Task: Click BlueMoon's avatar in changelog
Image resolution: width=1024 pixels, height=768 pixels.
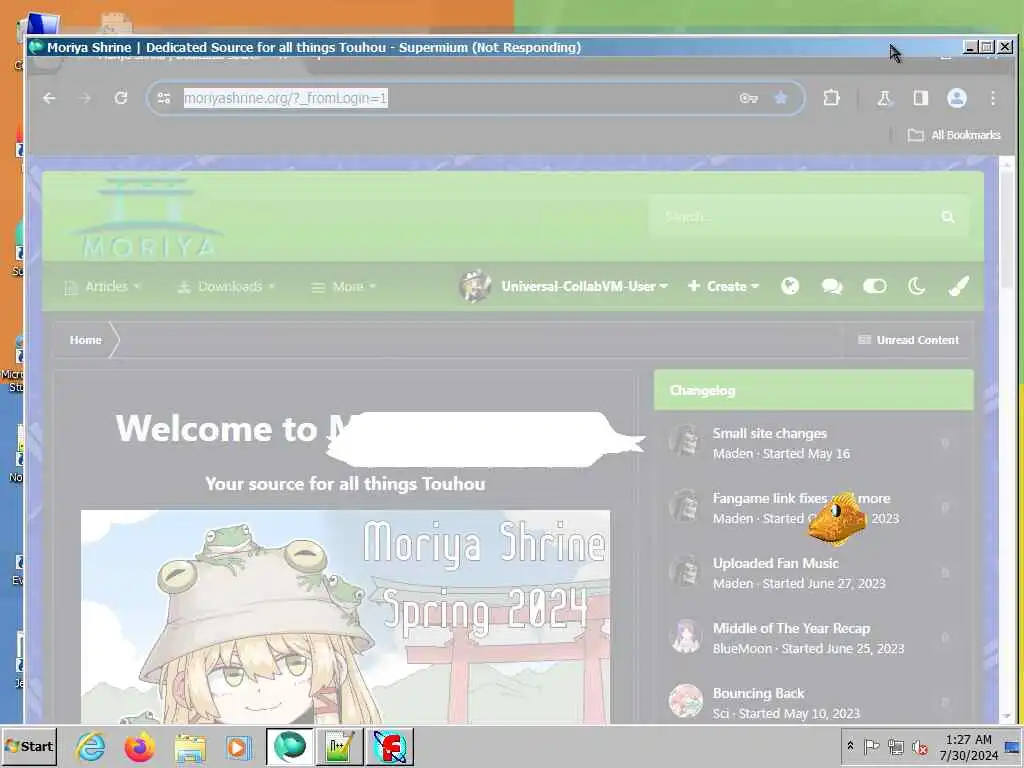Action: (685, 635)
